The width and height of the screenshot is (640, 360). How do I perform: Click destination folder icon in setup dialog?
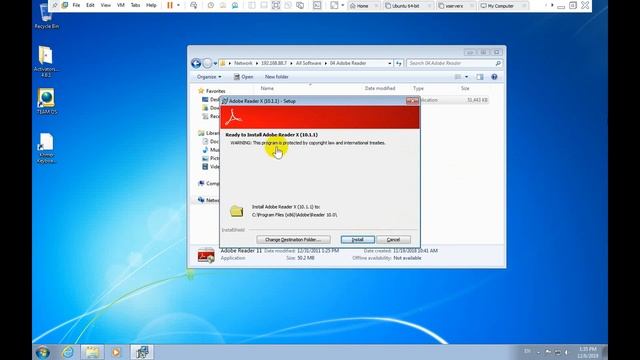(237, 211)
